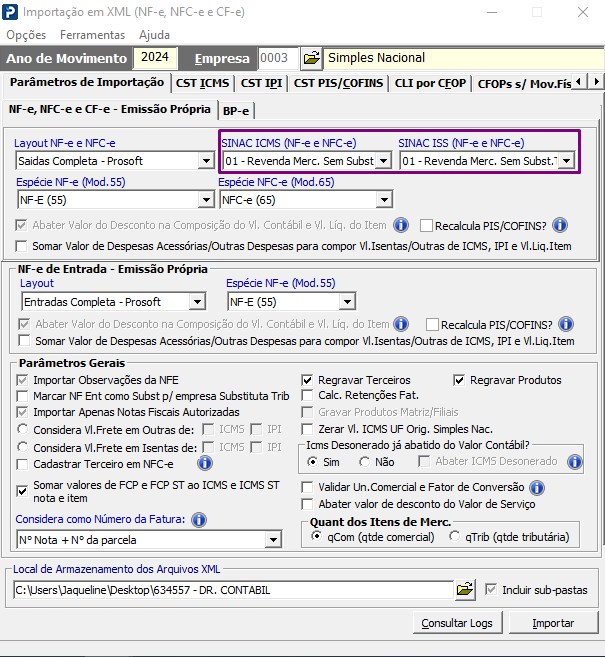Enable Cadastrar Terceiro em NFC-e checkbox
The height and width of the screenshot is (657, 605).
point(24,464)
